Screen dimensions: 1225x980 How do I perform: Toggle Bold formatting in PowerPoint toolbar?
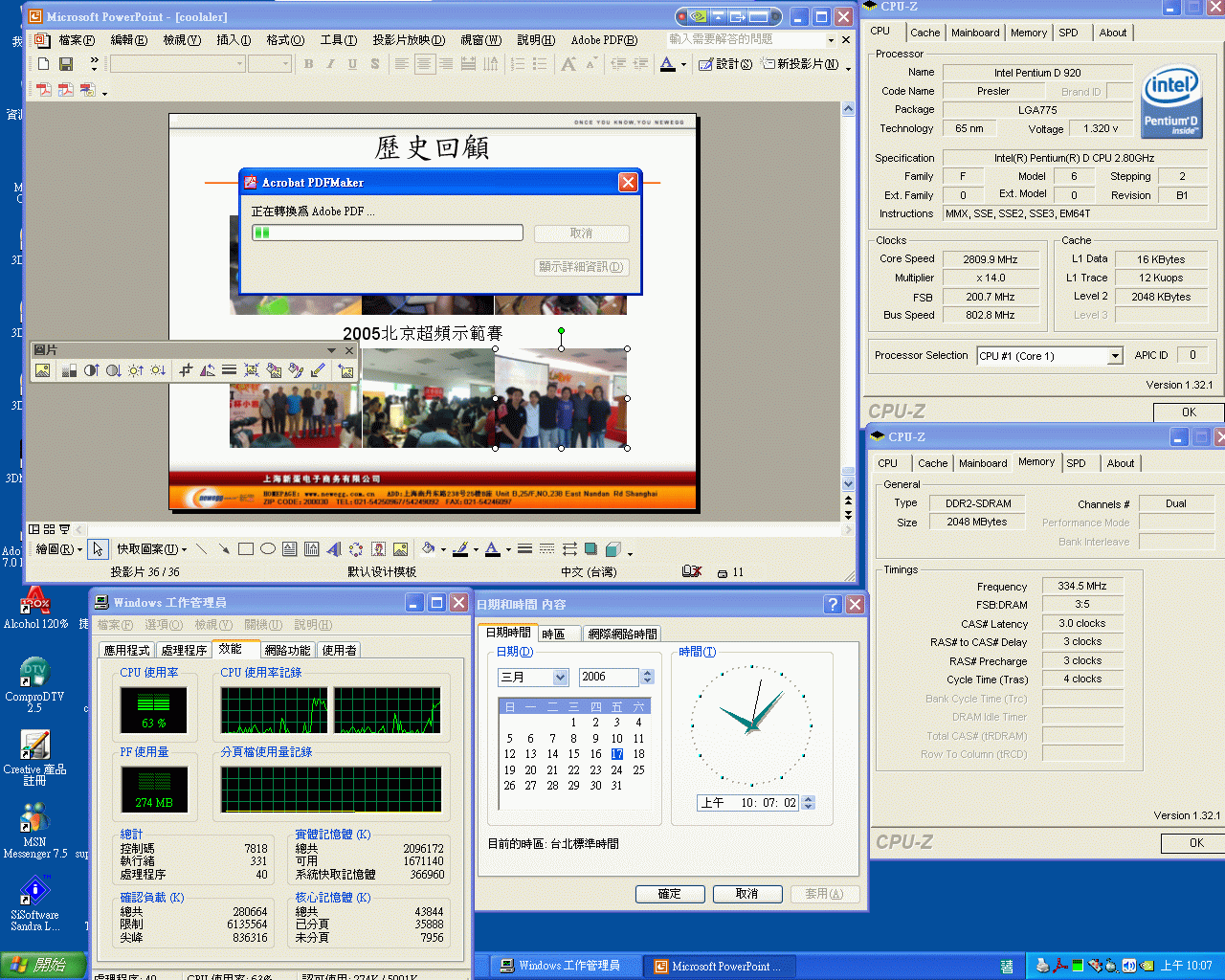pyautogui.click(x=308, y=64)
